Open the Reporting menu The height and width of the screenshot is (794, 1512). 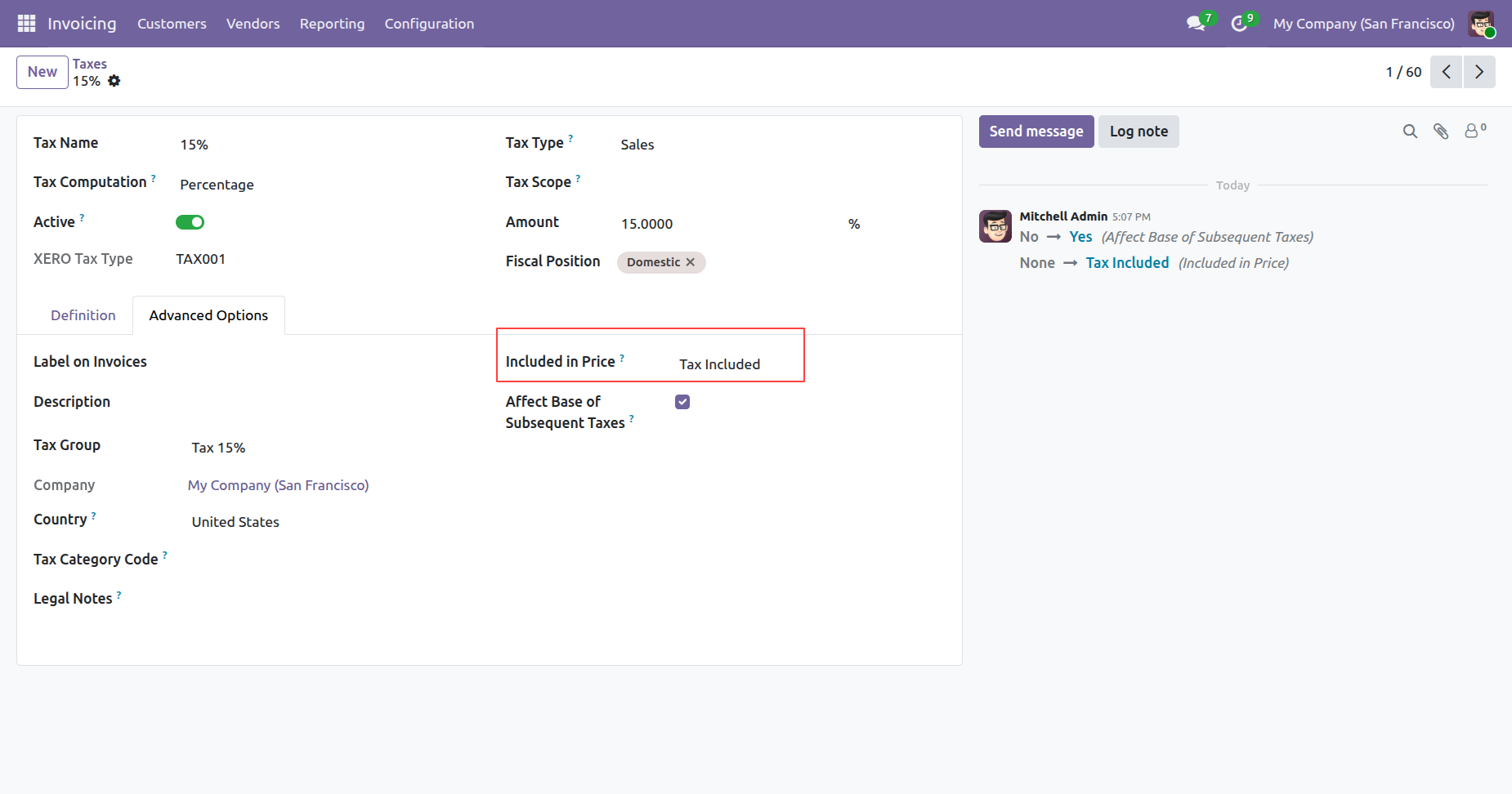[332, 24]
